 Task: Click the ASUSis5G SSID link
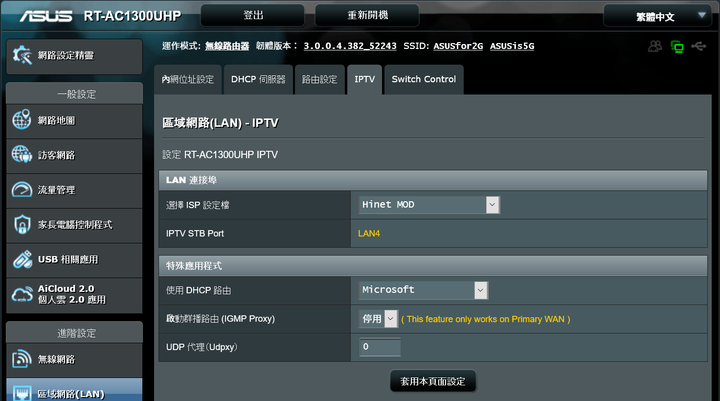[x=512, y=46]
